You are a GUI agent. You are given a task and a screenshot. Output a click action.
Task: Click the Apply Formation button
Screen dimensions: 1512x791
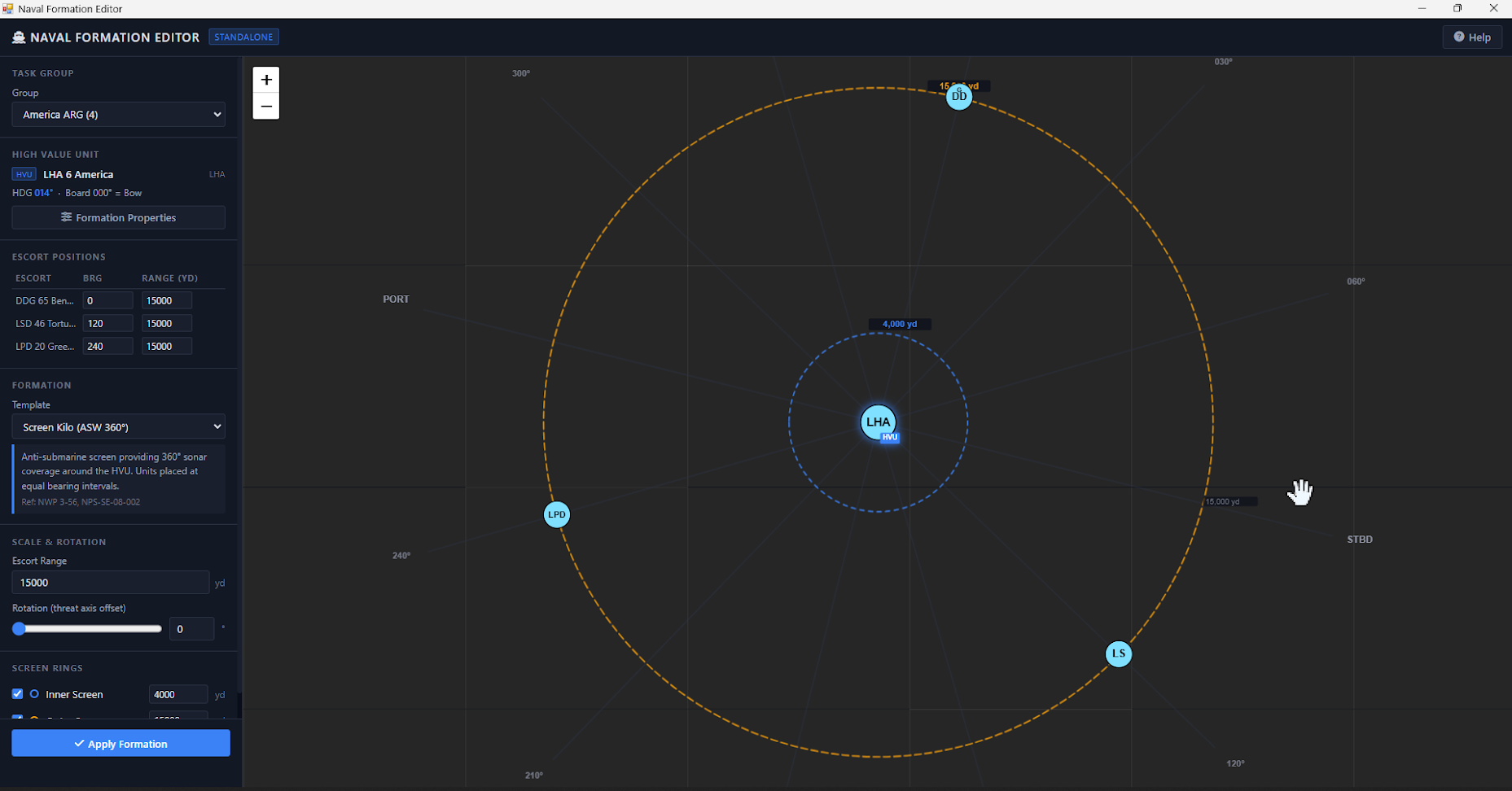tap(121, 744)
